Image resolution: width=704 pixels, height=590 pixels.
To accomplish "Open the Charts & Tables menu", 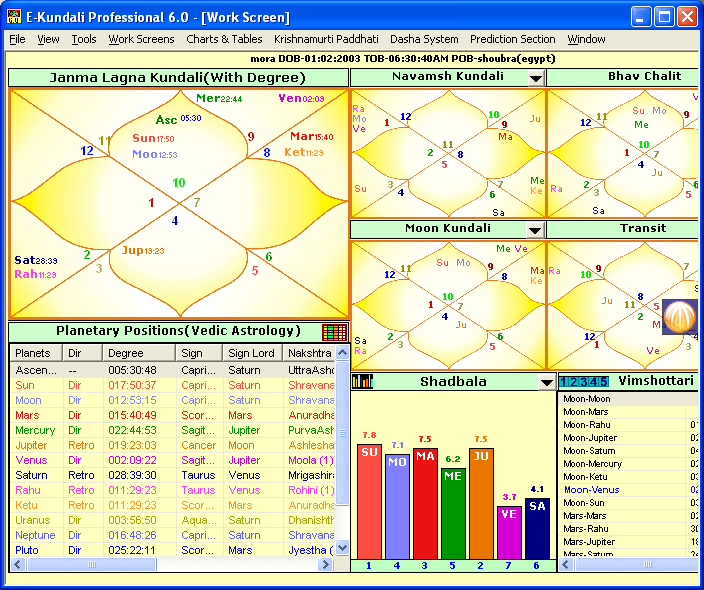I will click(x=224, y=40).
